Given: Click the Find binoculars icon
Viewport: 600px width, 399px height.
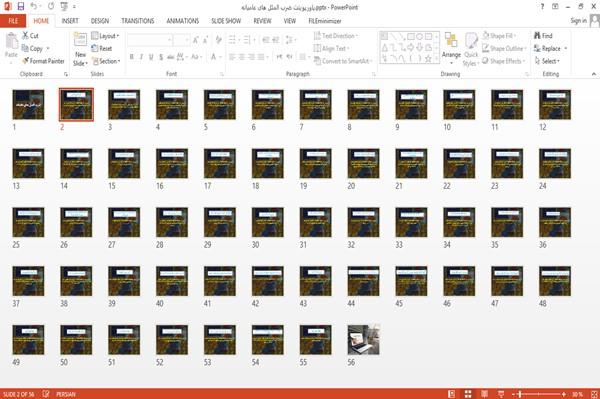Looking at the screenshot, I should [537, 36].
